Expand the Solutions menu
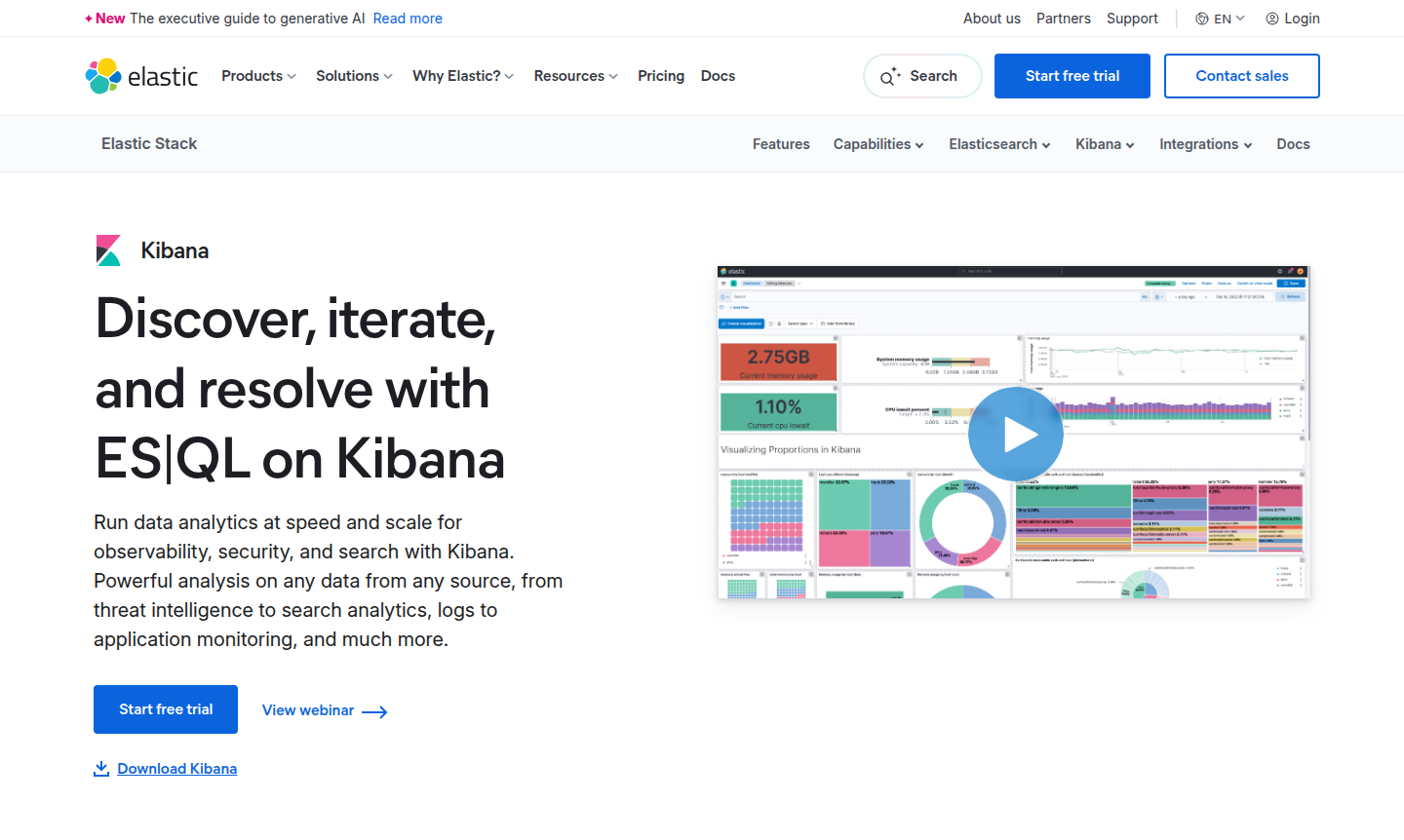Viewport: 1404px width, 840px height. coord(353,75)
